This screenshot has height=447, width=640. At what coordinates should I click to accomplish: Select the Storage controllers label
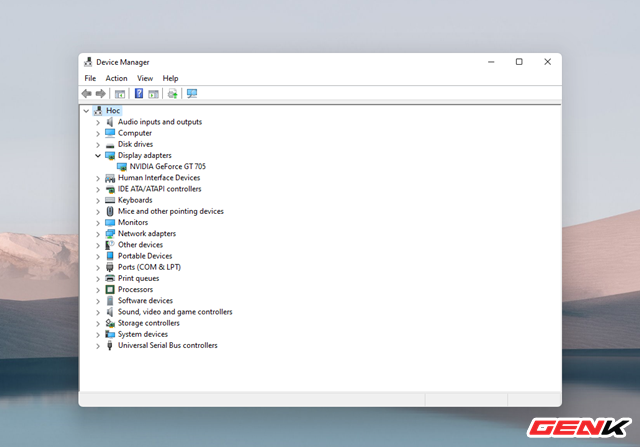click(x=149, y=323)
